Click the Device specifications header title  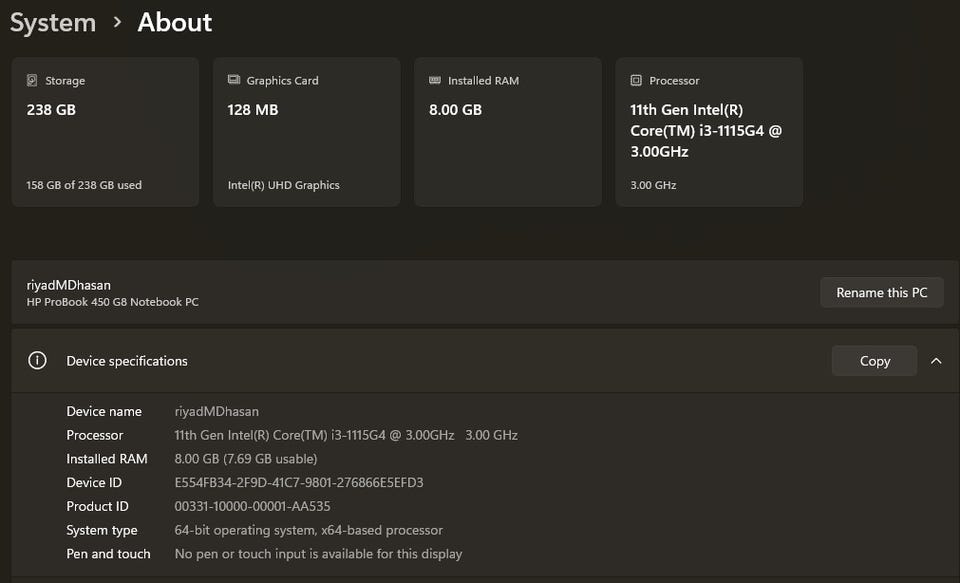[x=127, y=361]
